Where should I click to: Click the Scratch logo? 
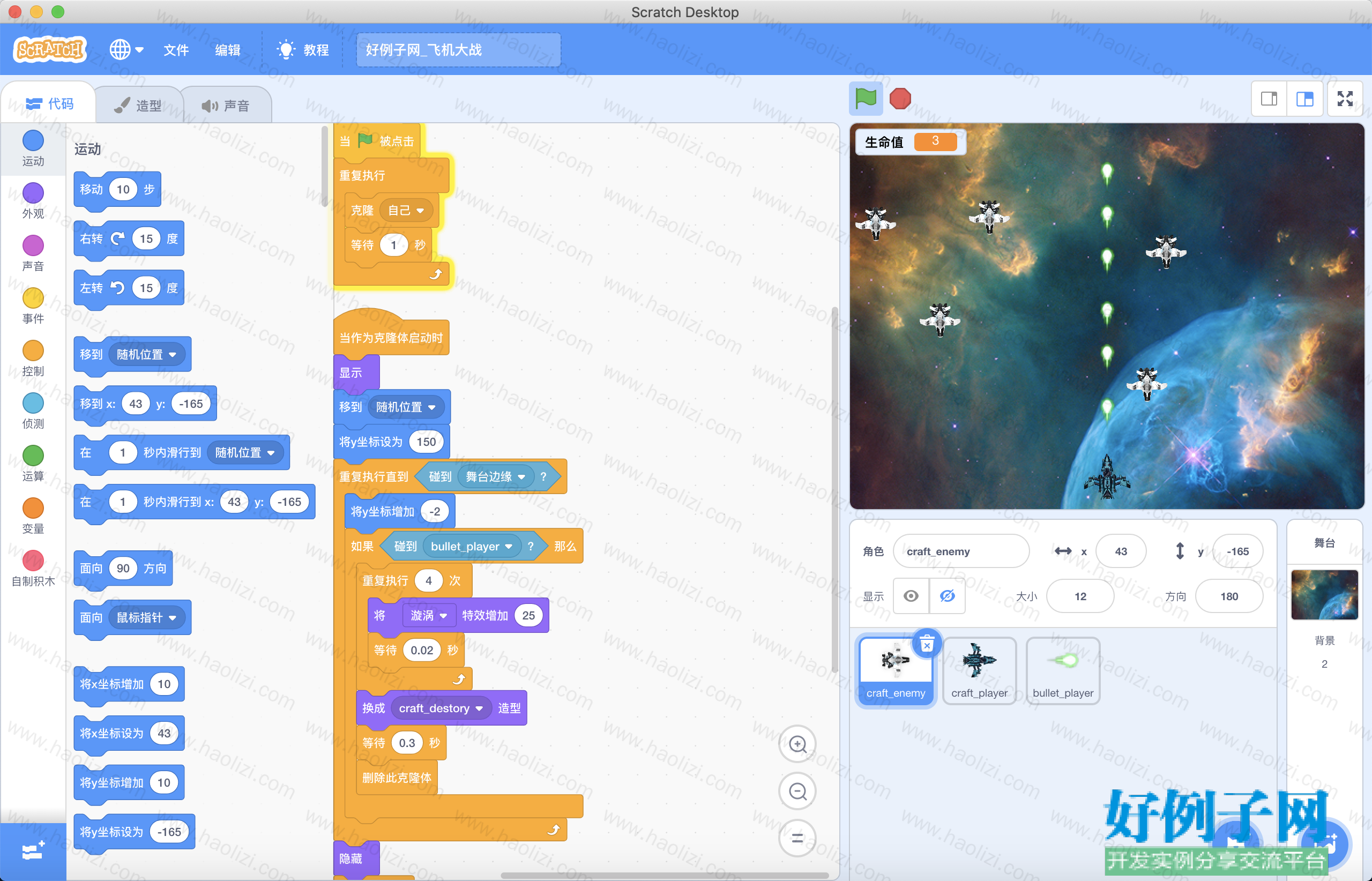pos(50,50)
